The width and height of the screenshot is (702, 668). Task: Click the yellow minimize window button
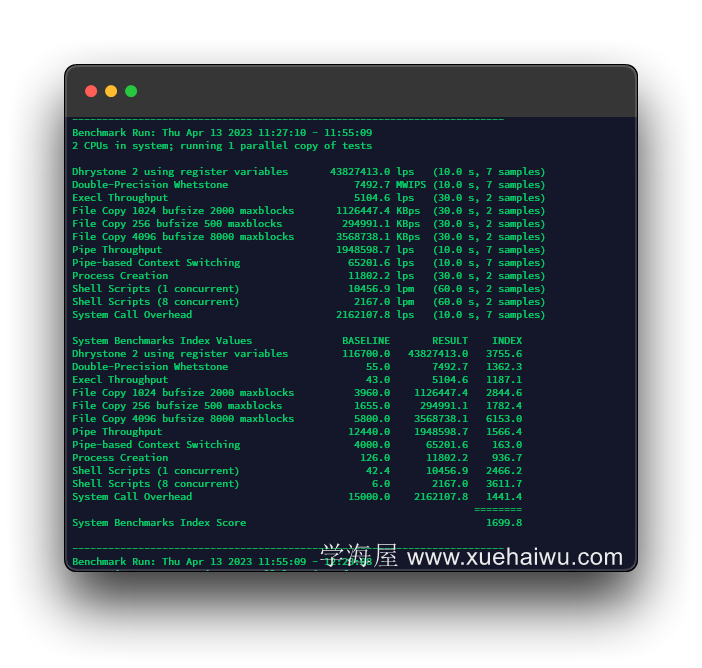coord(111,91)
